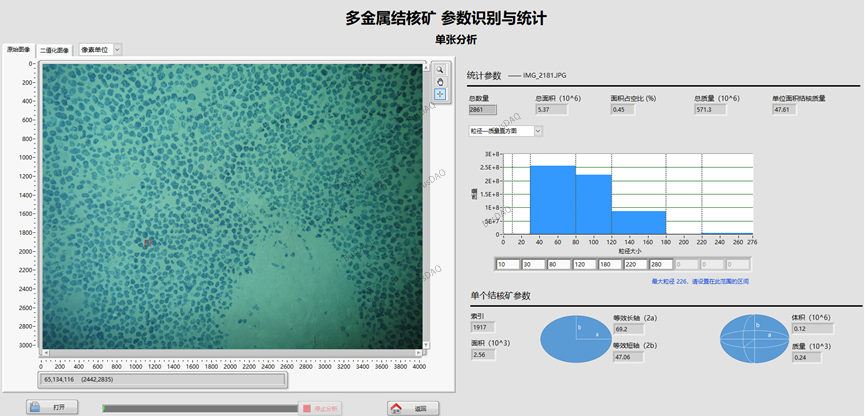Click the analysis progress bar
Viewport: 865px width, 416px height.
(x=198, y=408)
